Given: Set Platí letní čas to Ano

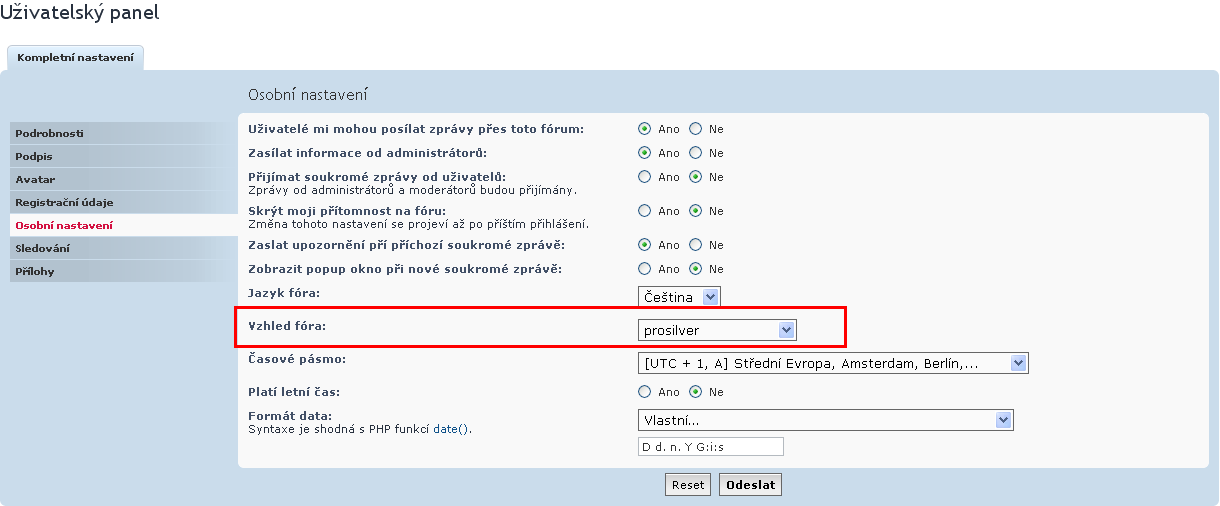Looking at the screenshot, I should click(645, 392).
